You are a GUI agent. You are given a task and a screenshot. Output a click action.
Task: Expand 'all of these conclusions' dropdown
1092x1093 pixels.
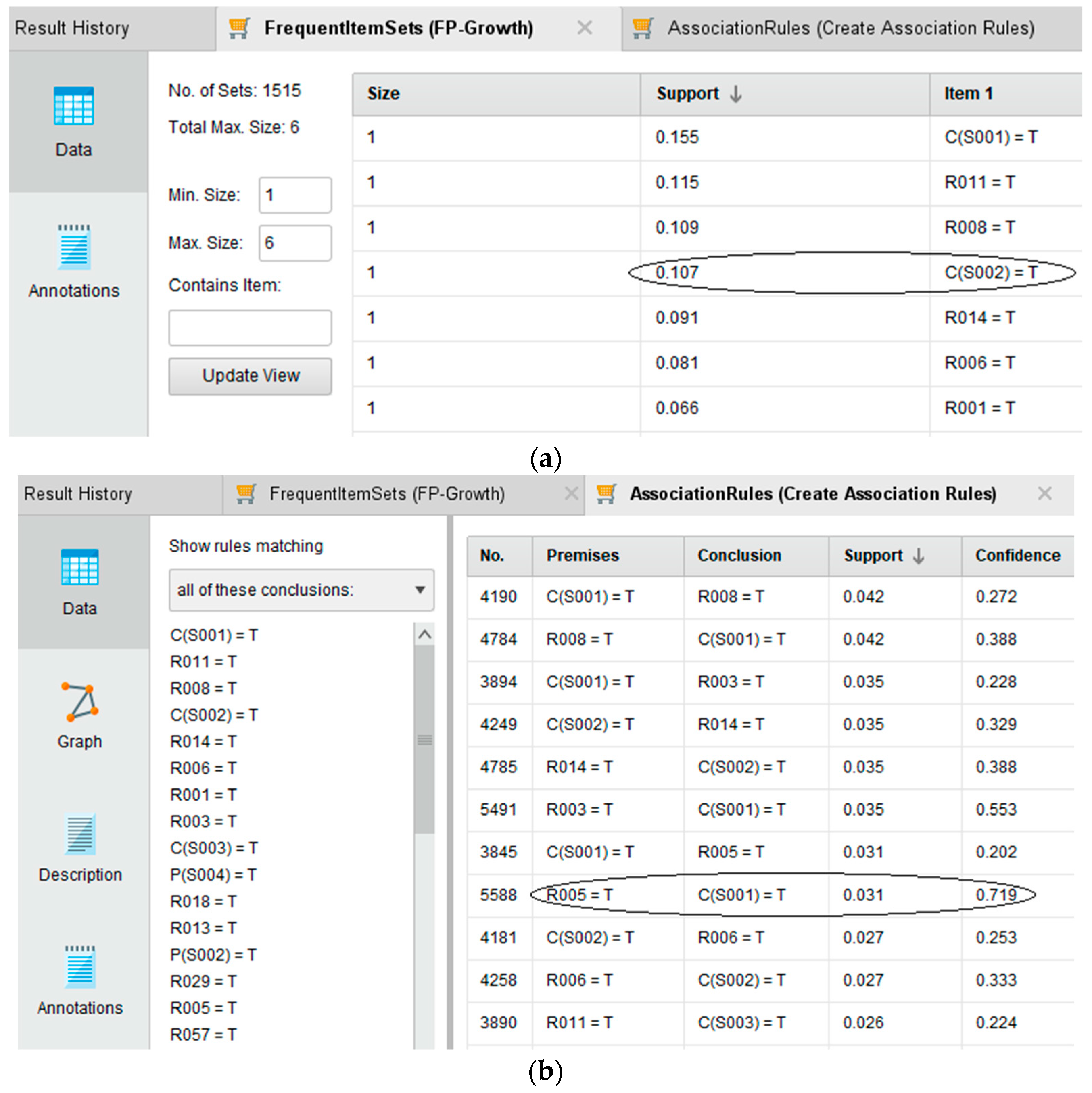301,590
